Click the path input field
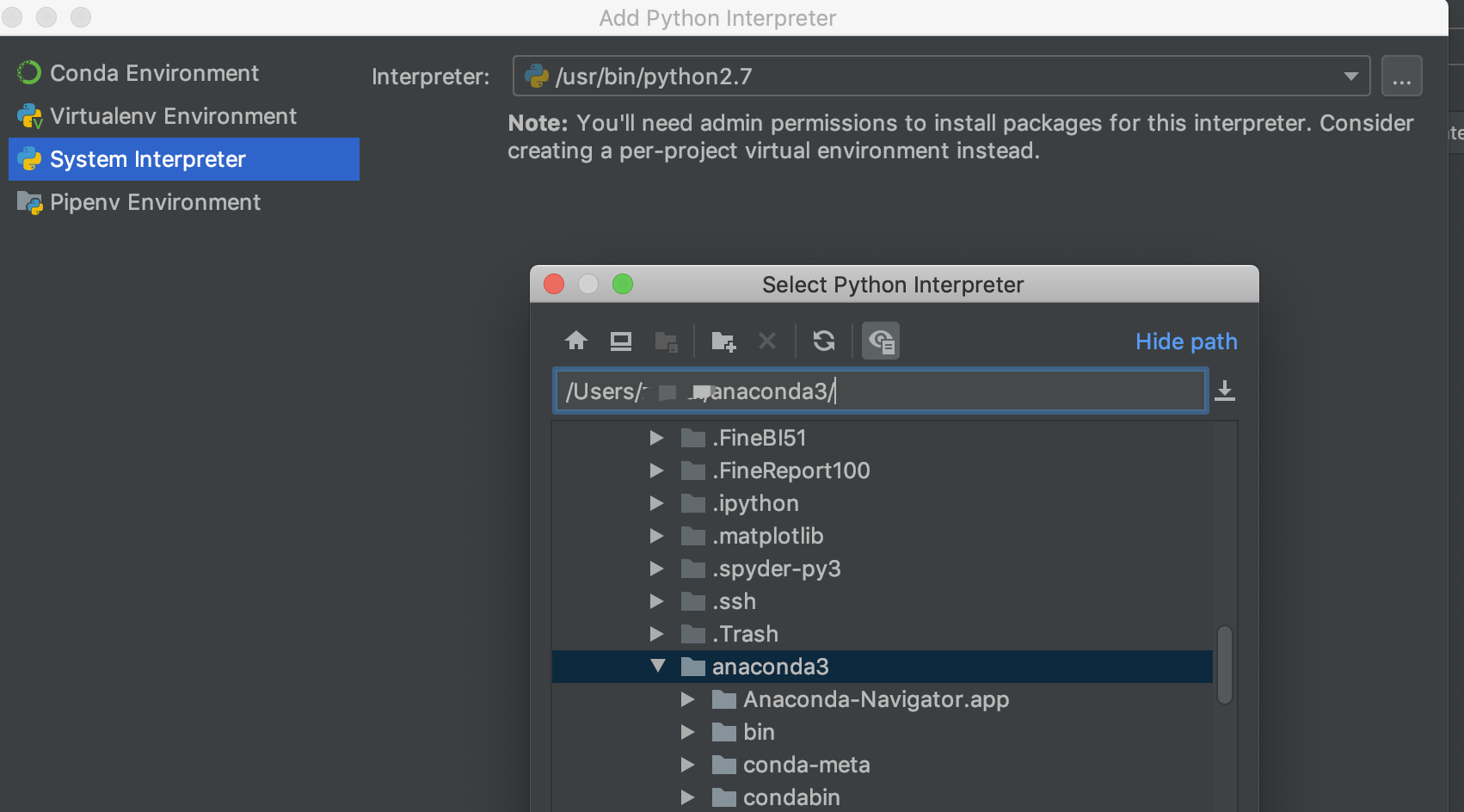The width and height of the screenshot is (1464, 812). (880, 391)
